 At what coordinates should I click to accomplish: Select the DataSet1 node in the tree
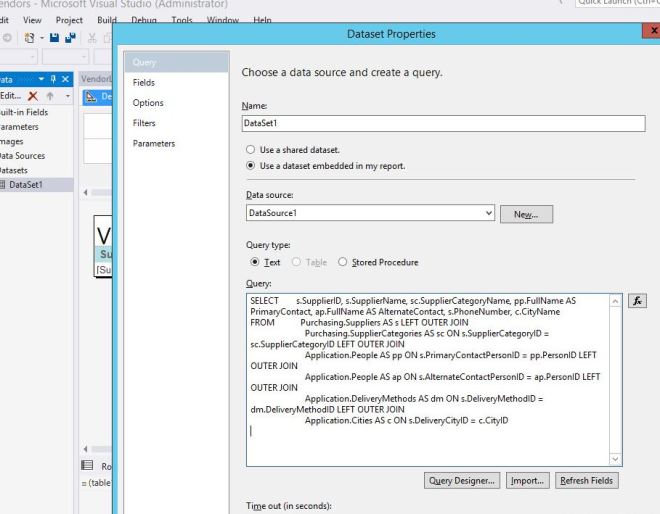click(26, 184)
